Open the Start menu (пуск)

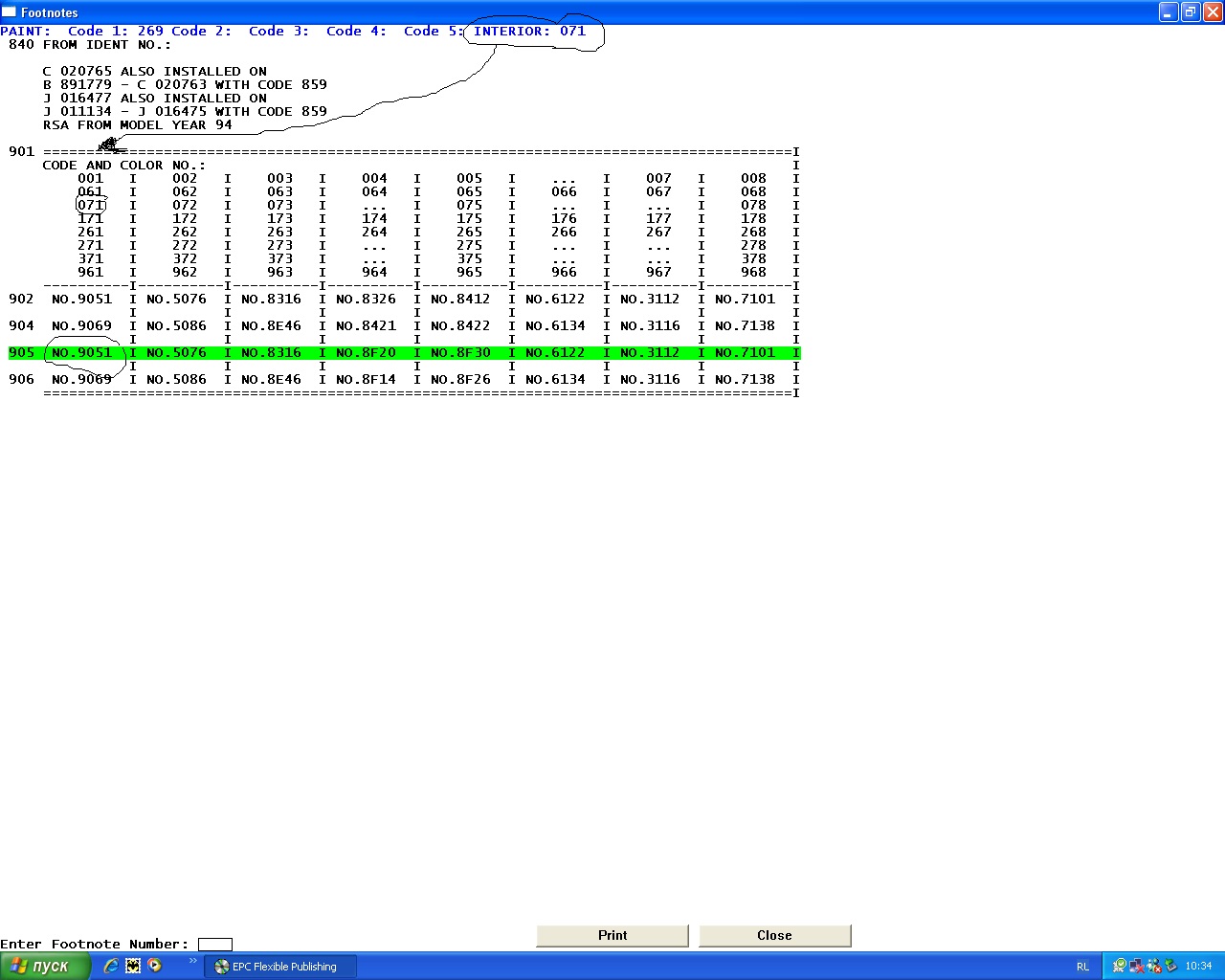tap(45, 967)
